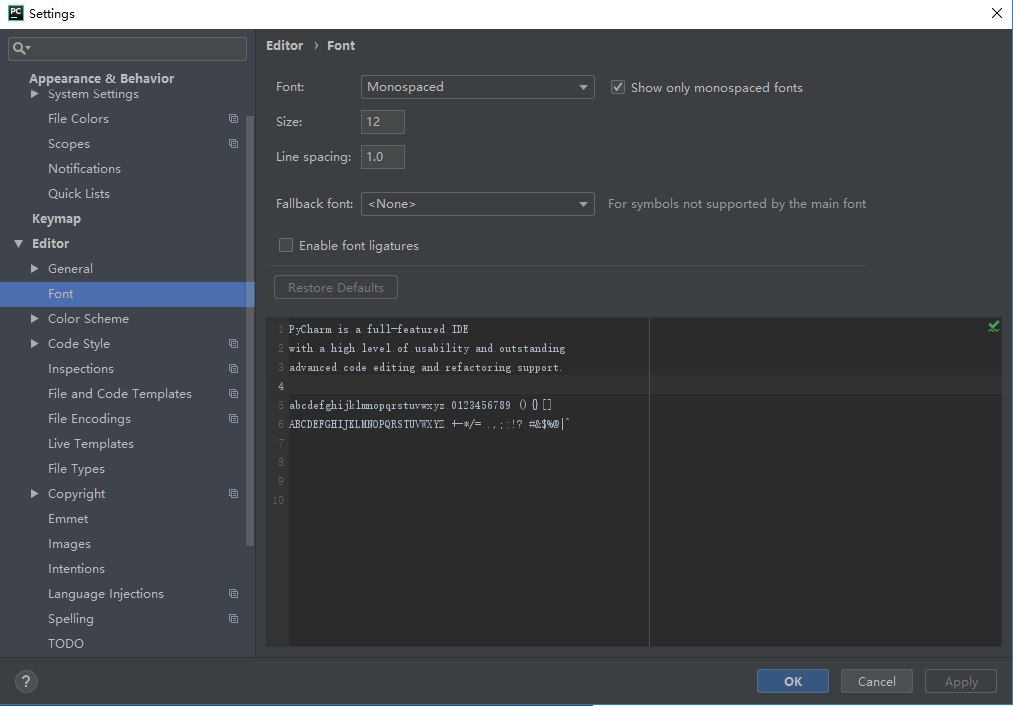Click preview line starting 'abcdefghijklmnopqrstuvwxyz'
Screen dimensions: 1013x706
(420, 405)
